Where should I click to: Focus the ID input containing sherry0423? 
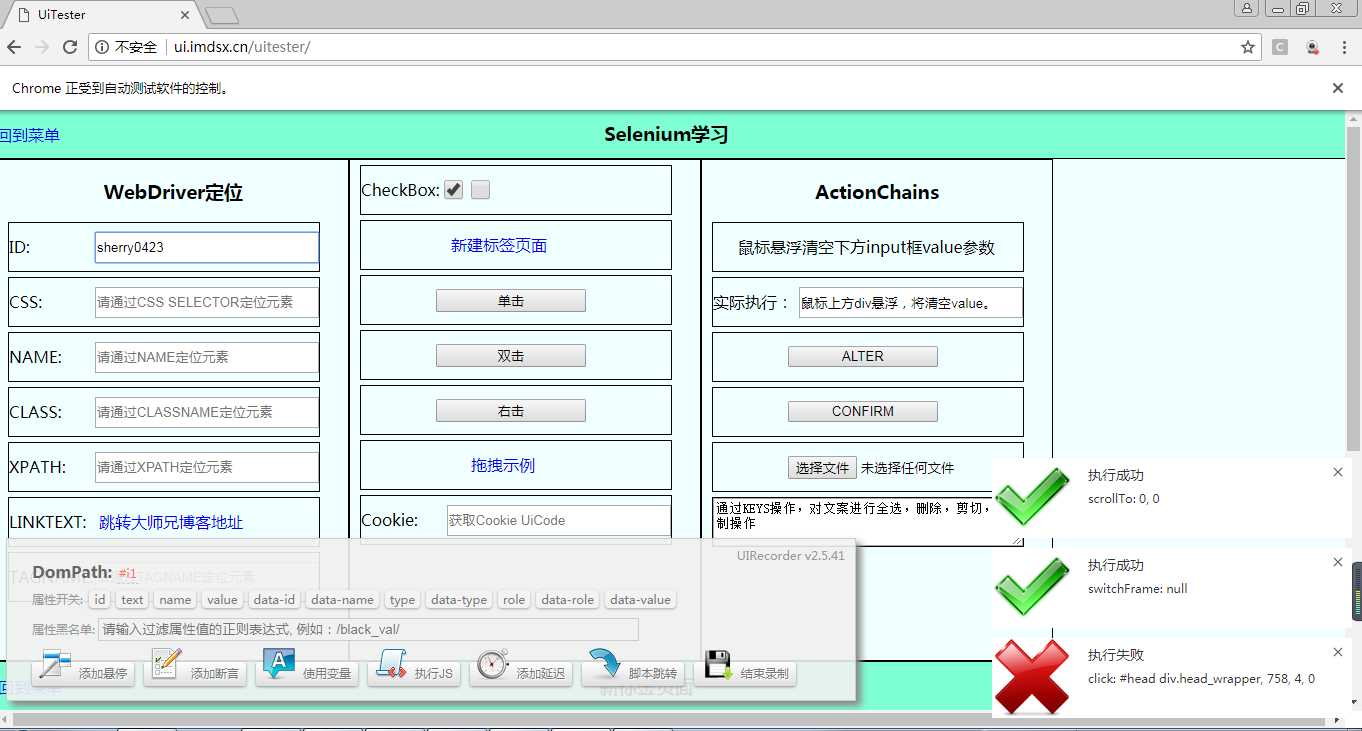pos(207,247)
